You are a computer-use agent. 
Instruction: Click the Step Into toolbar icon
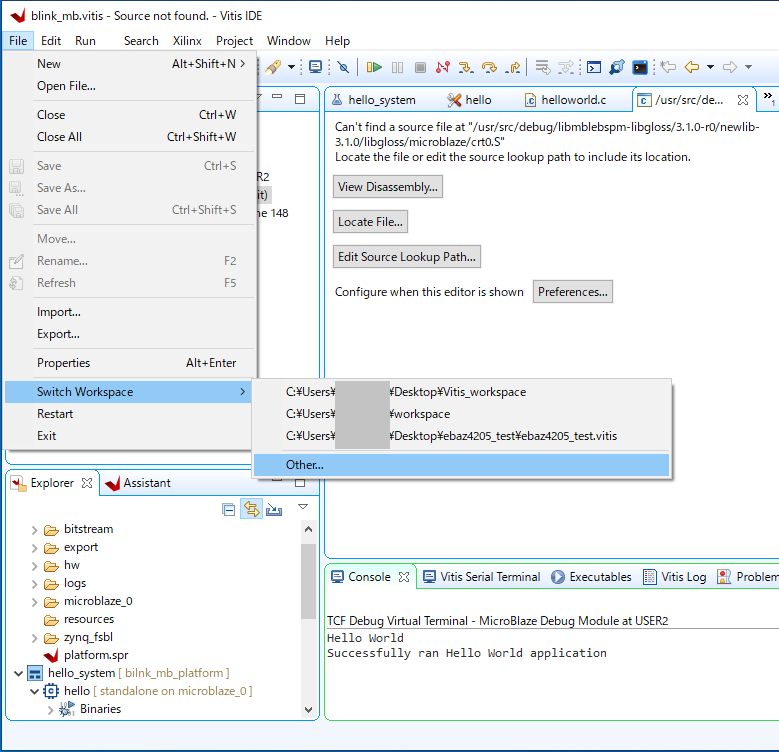point(466,67)
